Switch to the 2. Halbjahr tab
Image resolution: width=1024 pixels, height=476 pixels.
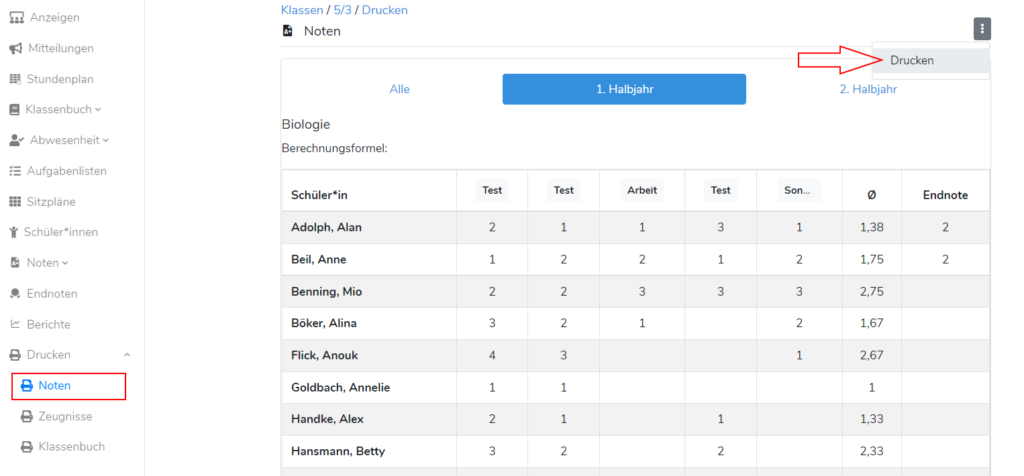[867, 89]
